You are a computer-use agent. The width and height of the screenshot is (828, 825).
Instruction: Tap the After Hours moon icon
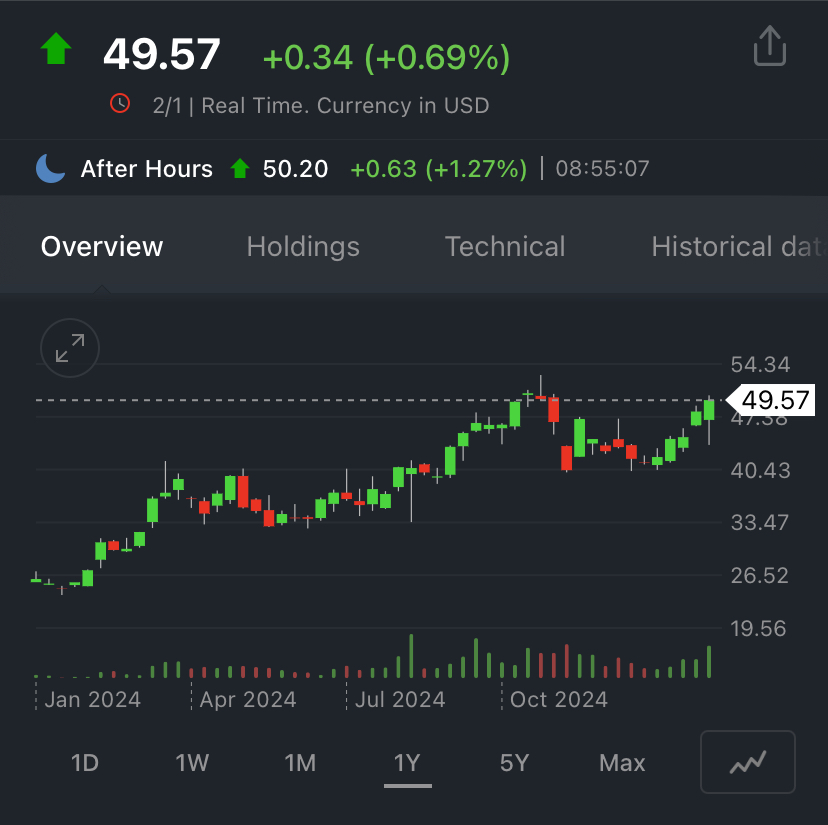pyautogui.click(x=50, y=168)
